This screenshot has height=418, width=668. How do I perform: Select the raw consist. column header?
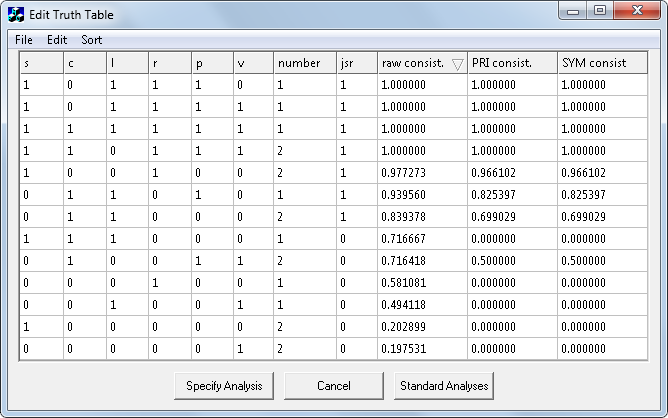(412, 63)
